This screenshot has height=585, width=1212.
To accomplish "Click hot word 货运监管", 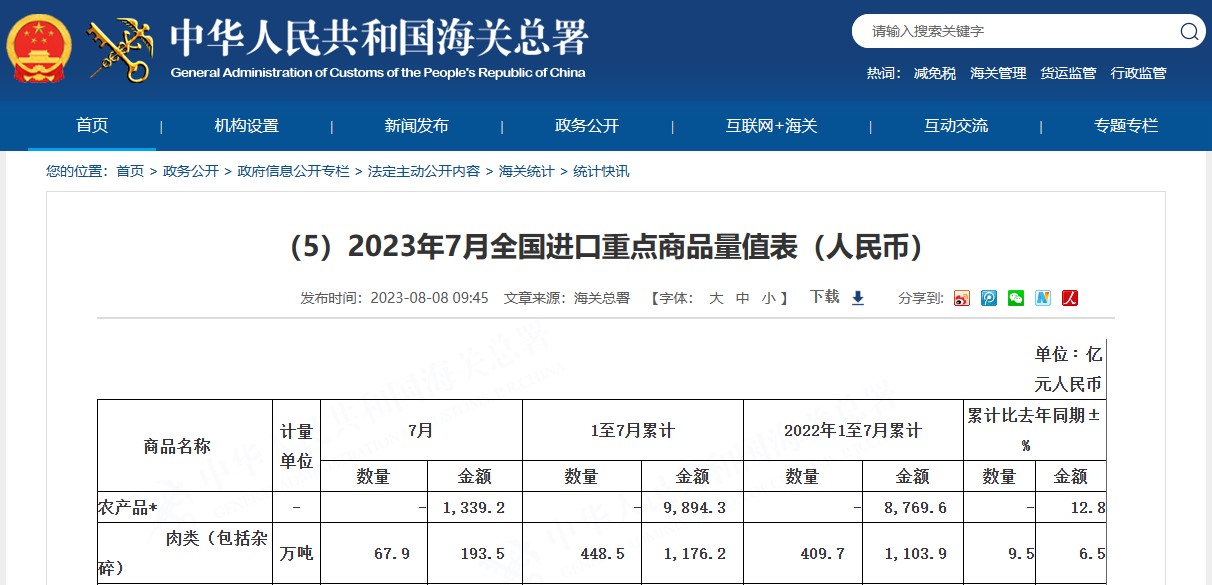I will 1068,73.
